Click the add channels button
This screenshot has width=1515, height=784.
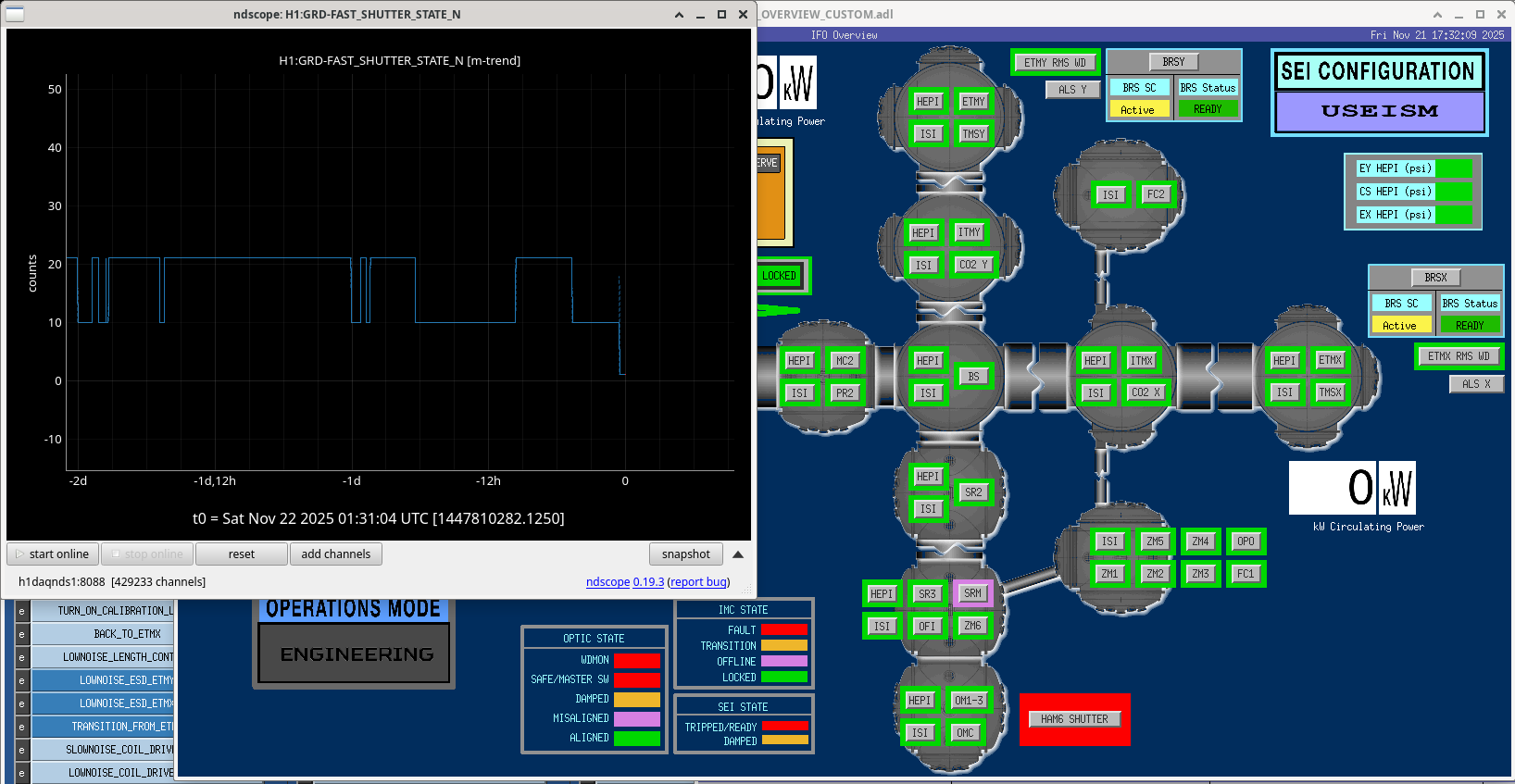pos(335,554)
